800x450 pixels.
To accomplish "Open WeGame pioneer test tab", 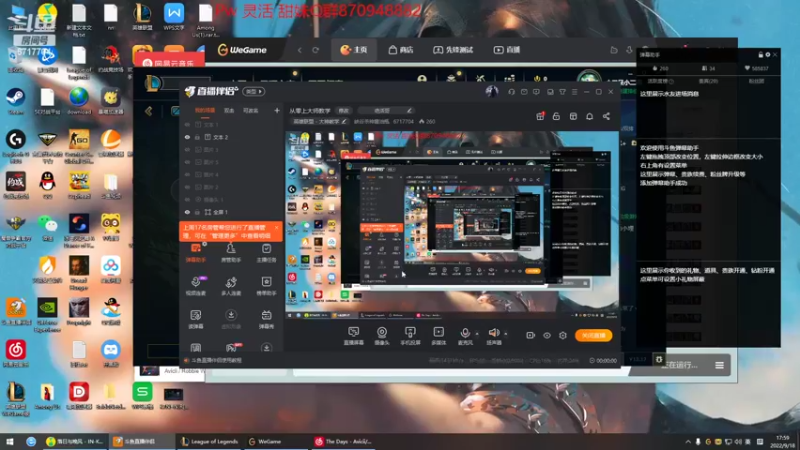I will coord(453,49).
